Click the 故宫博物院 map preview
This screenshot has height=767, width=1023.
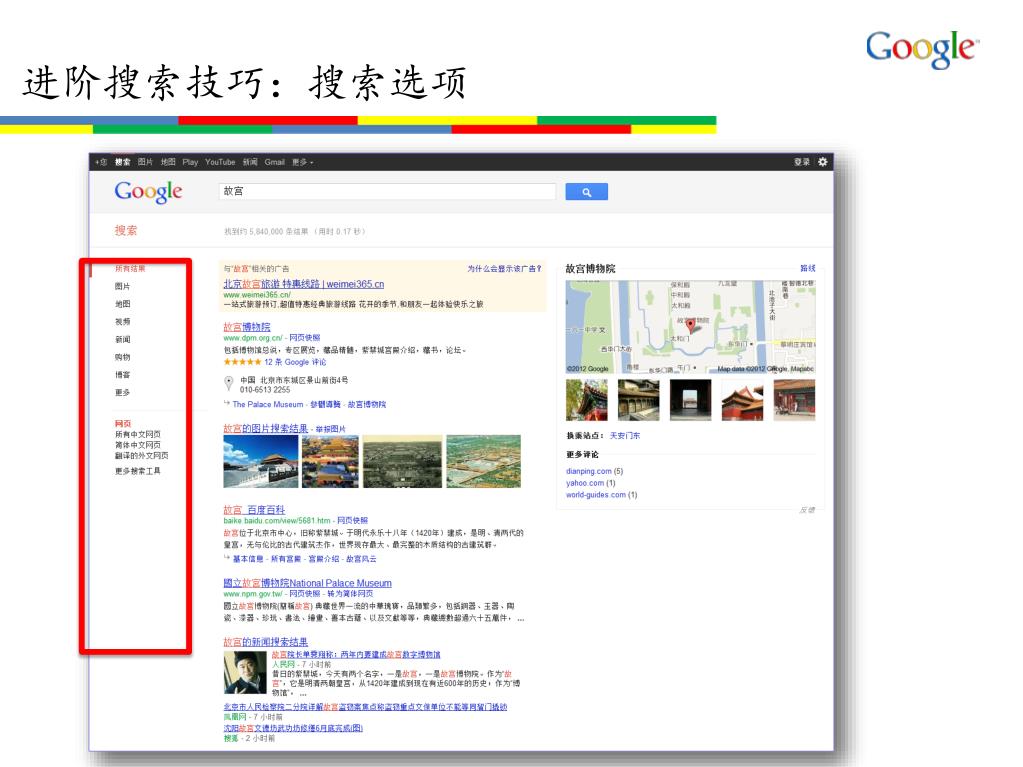coord(690,327)
